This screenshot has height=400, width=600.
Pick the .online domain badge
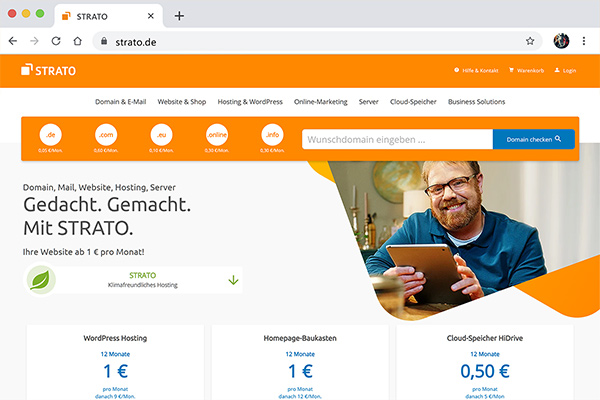click(x=216, y=135)
